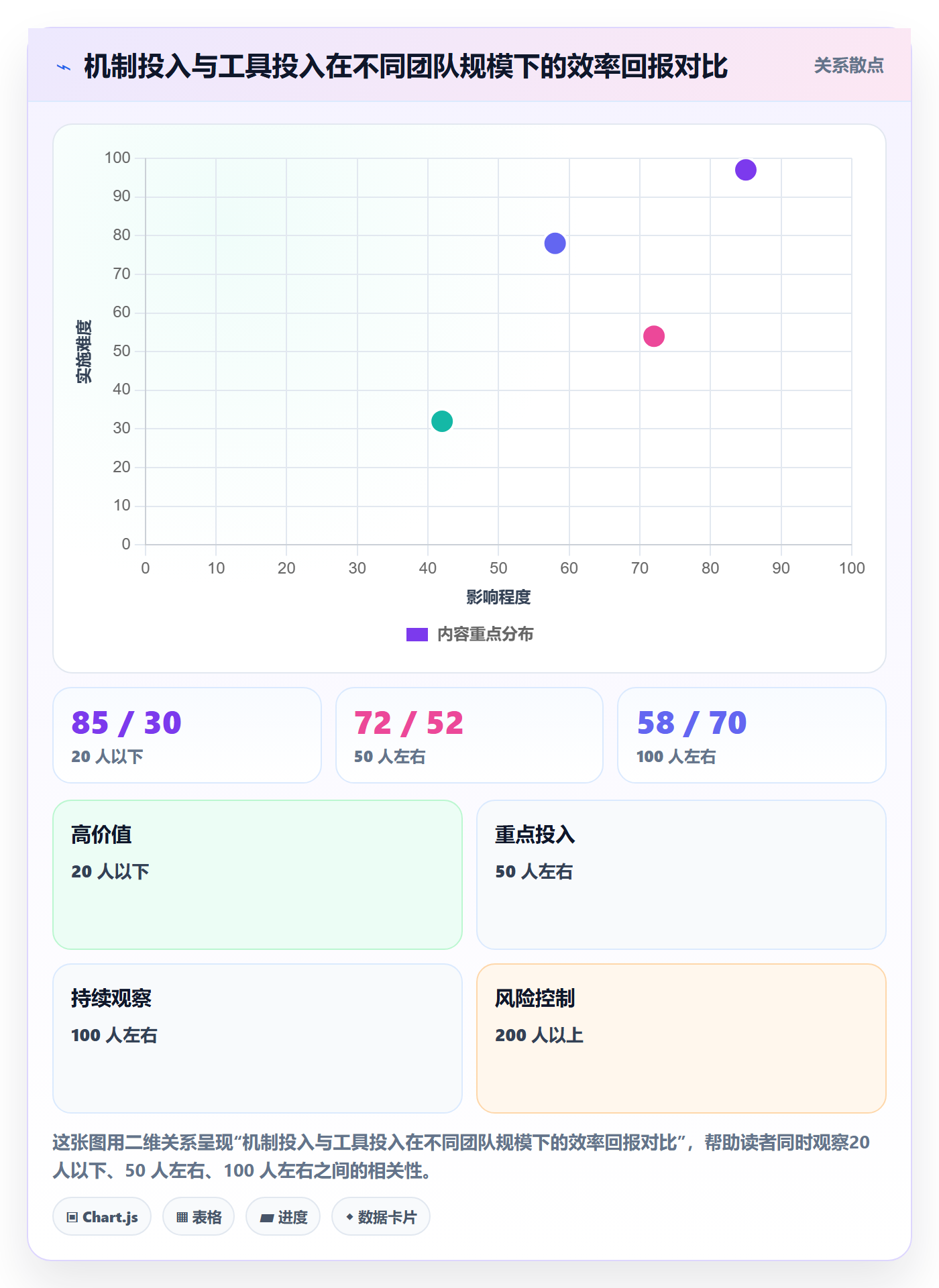This screenshot has width=939, height=1288.
Task: Click the 重点投入 card heading
Action: click(535, 835)
